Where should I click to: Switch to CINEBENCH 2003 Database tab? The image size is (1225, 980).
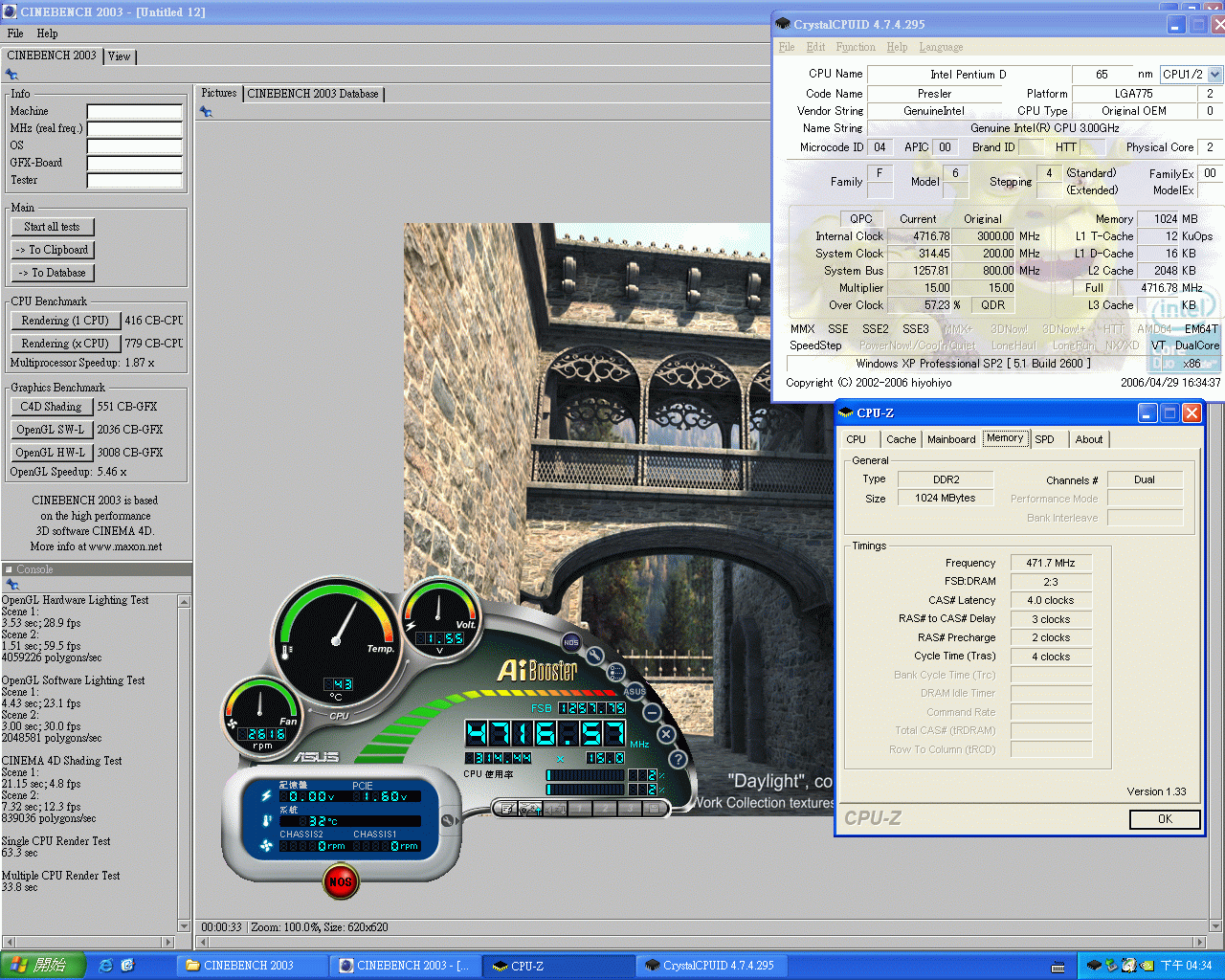pos(313,94)
